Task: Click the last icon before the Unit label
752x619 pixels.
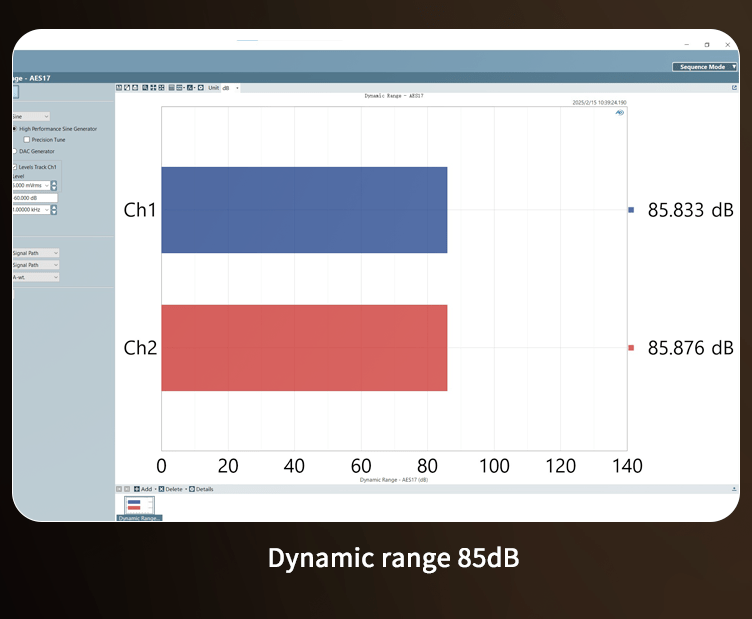Action: pos(201,88)
